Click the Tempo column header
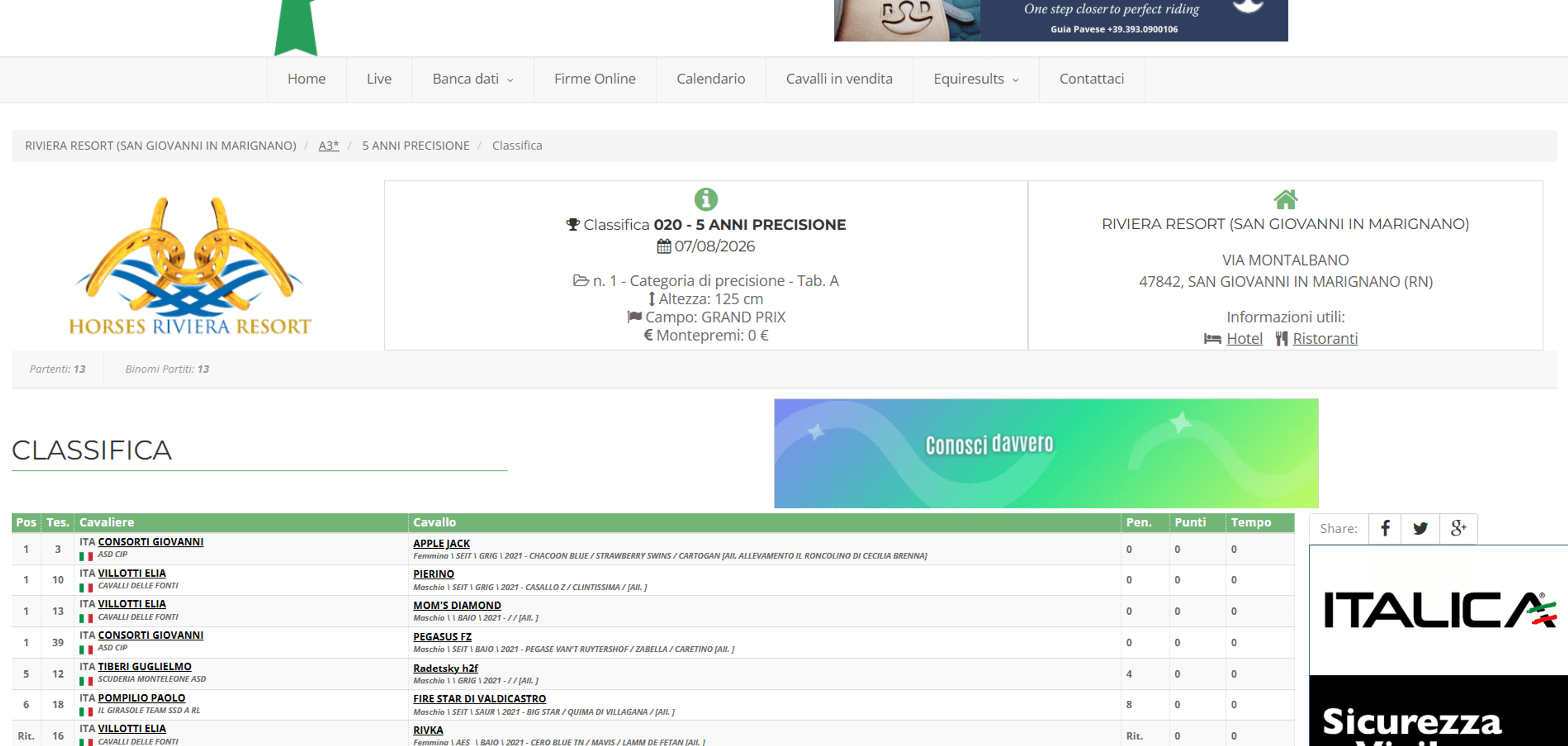The height and width of the screenshot is (746, 1568). point(1260,522)
